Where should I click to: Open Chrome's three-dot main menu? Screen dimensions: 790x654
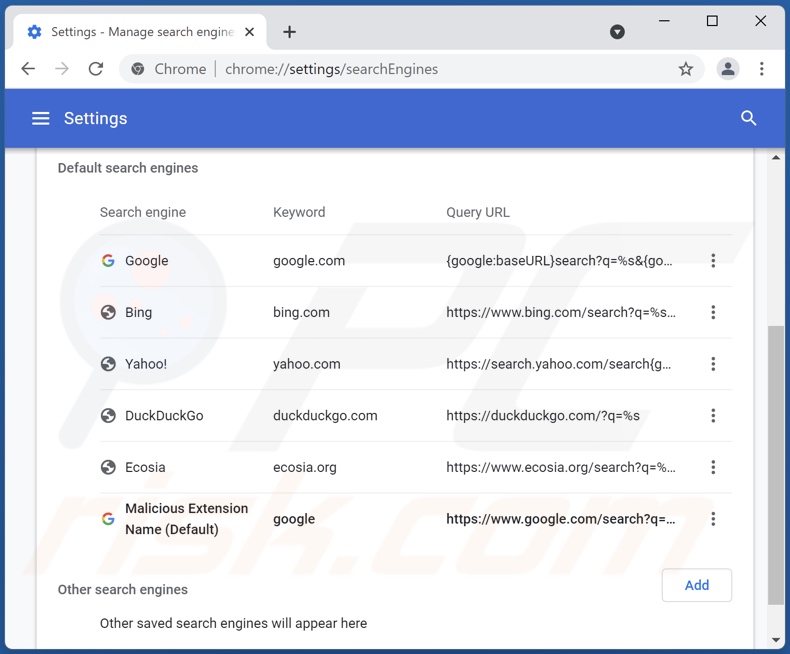pyautogui.click(x=761, y=69)
